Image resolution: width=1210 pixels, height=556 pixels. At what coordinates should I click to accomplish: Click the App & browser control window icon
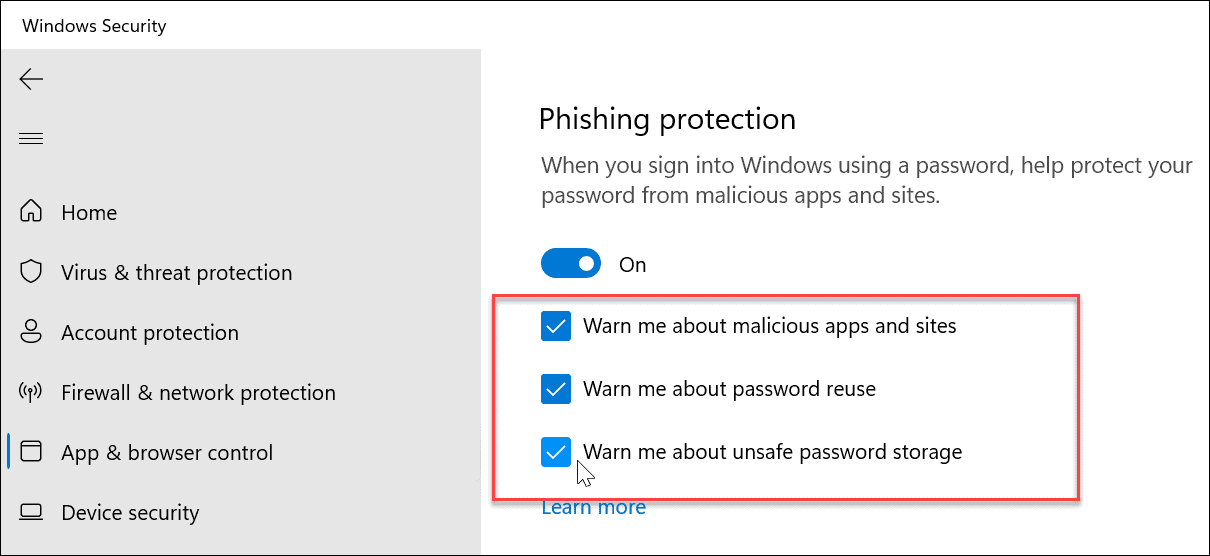[x=31, y=452]
